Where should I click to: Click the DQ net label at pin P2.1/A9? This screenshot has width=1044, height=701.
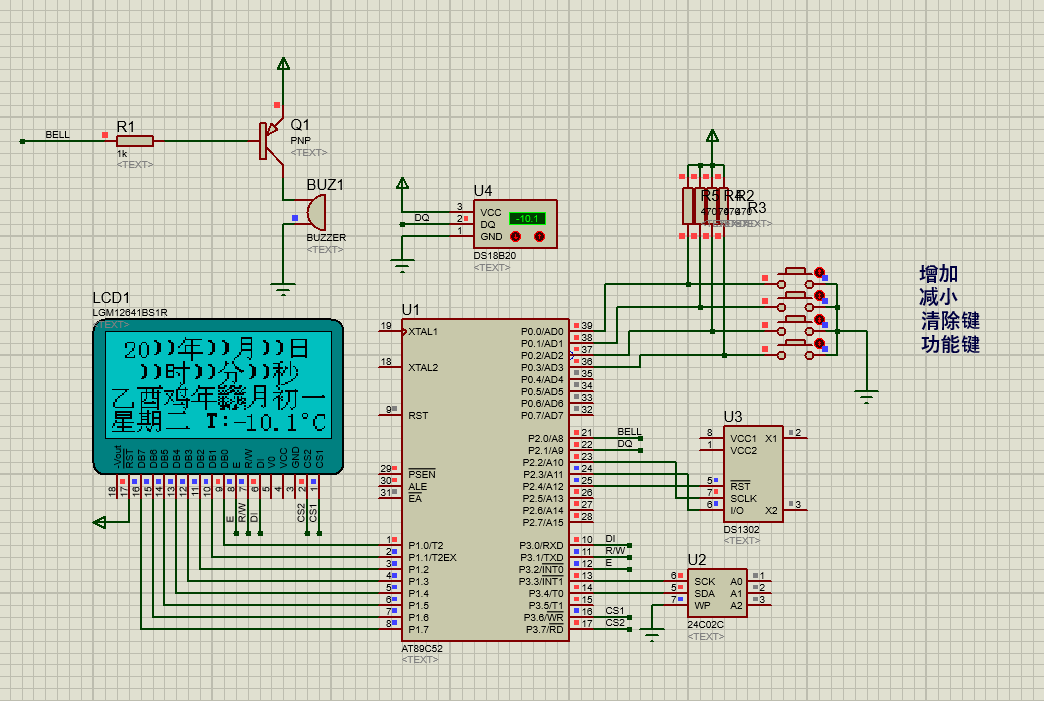click(625, 443)
